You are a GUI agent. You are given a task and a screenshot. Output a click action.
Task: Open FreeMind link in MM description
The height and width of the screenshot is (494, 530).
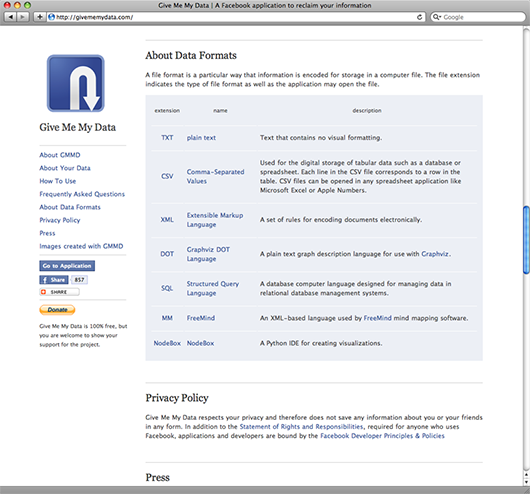(x=378, y=318)
